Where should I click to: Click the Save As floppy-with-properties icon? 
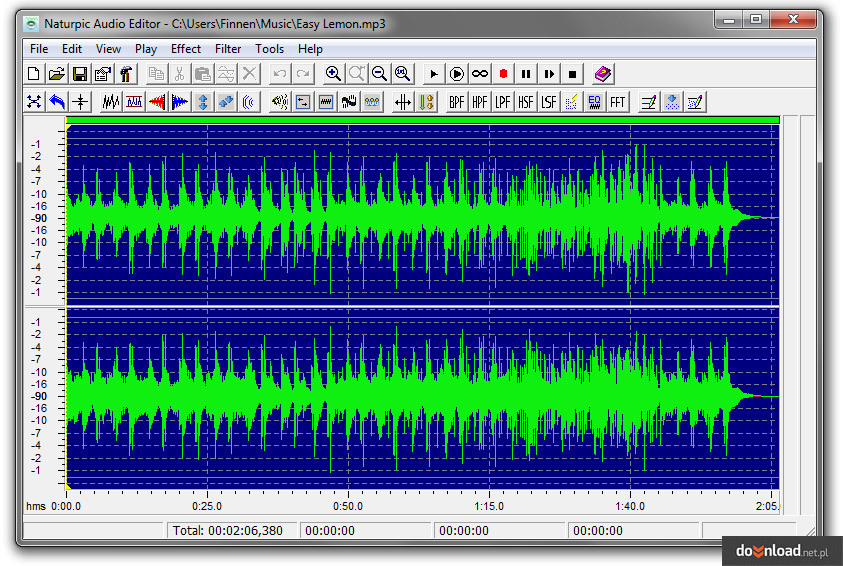click(x=103, y=74)
